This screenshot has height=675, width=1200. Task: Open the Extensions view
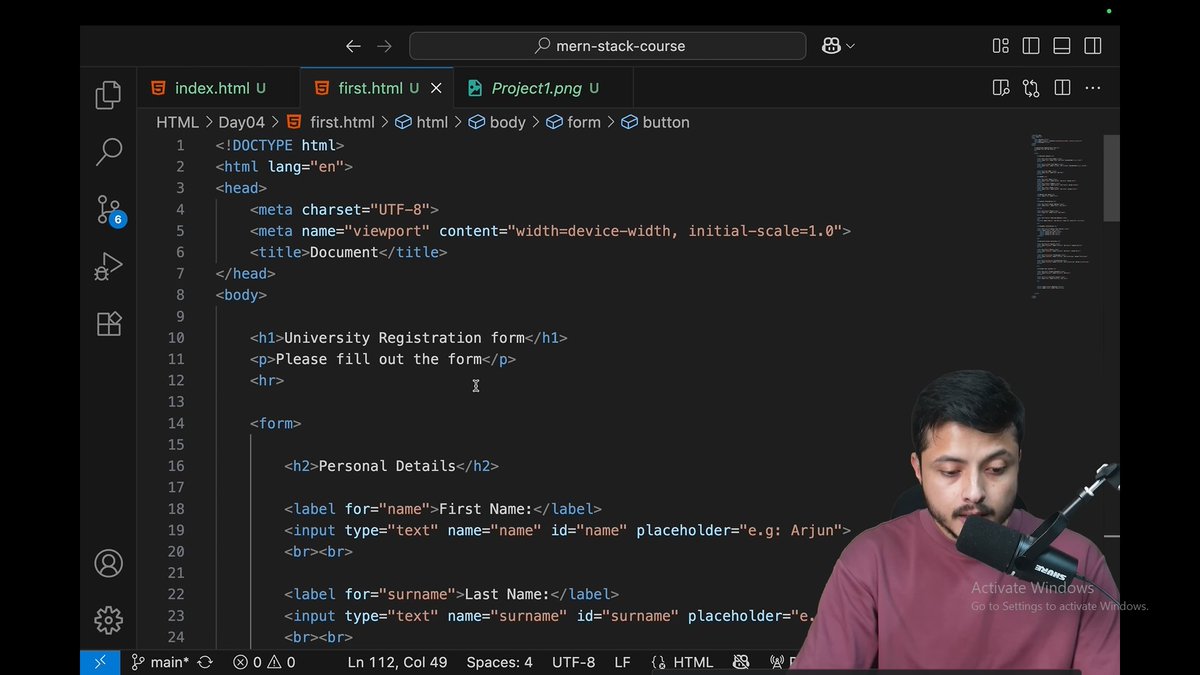click(109, 323)
